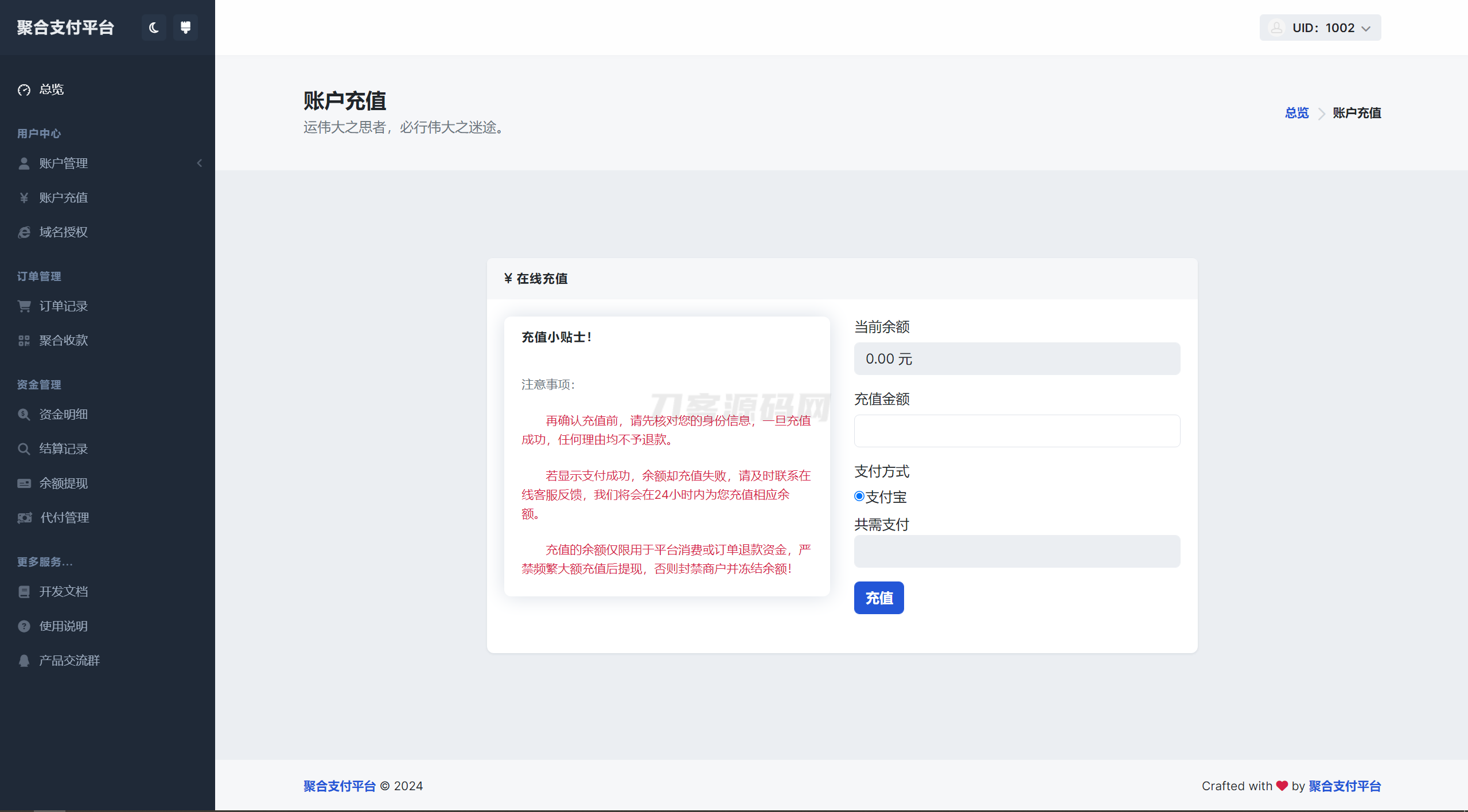Click the 结算记录 search icon
The height and width of the screenshot is (812, 1468).
pyautogui.click(x=24, y=448)
